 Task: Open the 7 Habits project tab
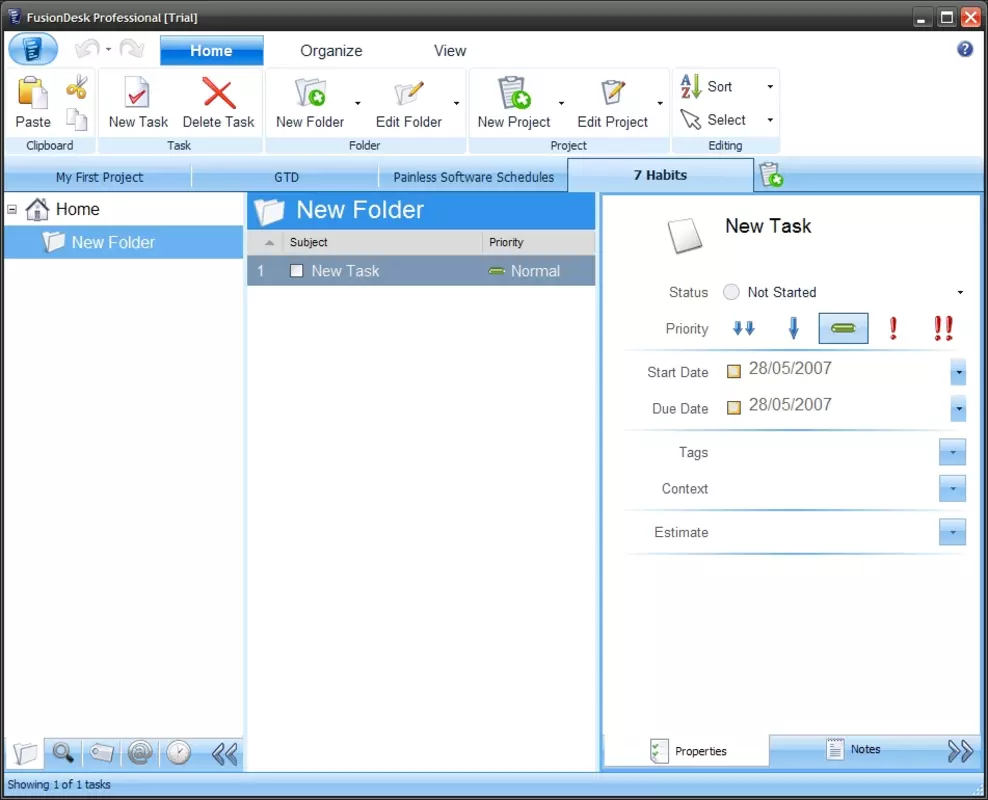(660, 175)
